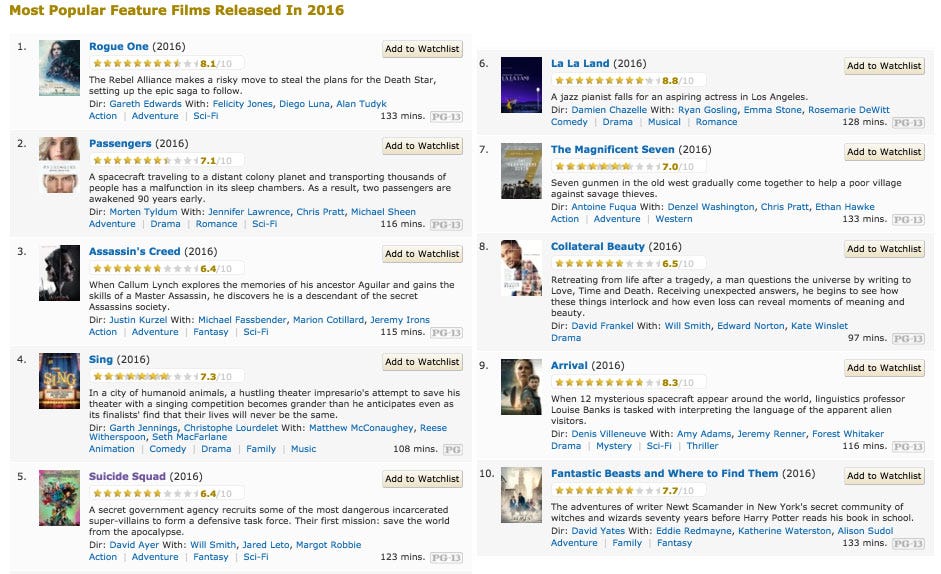
Task: Select the Romance genre under Passengers
Action: coord(216,224)
